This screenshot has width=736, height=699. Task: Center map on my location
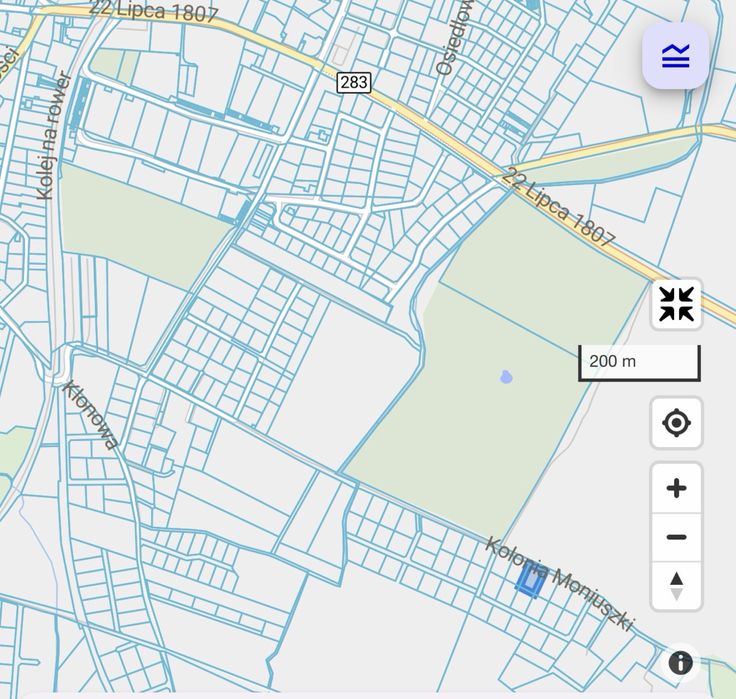(676, 422)
